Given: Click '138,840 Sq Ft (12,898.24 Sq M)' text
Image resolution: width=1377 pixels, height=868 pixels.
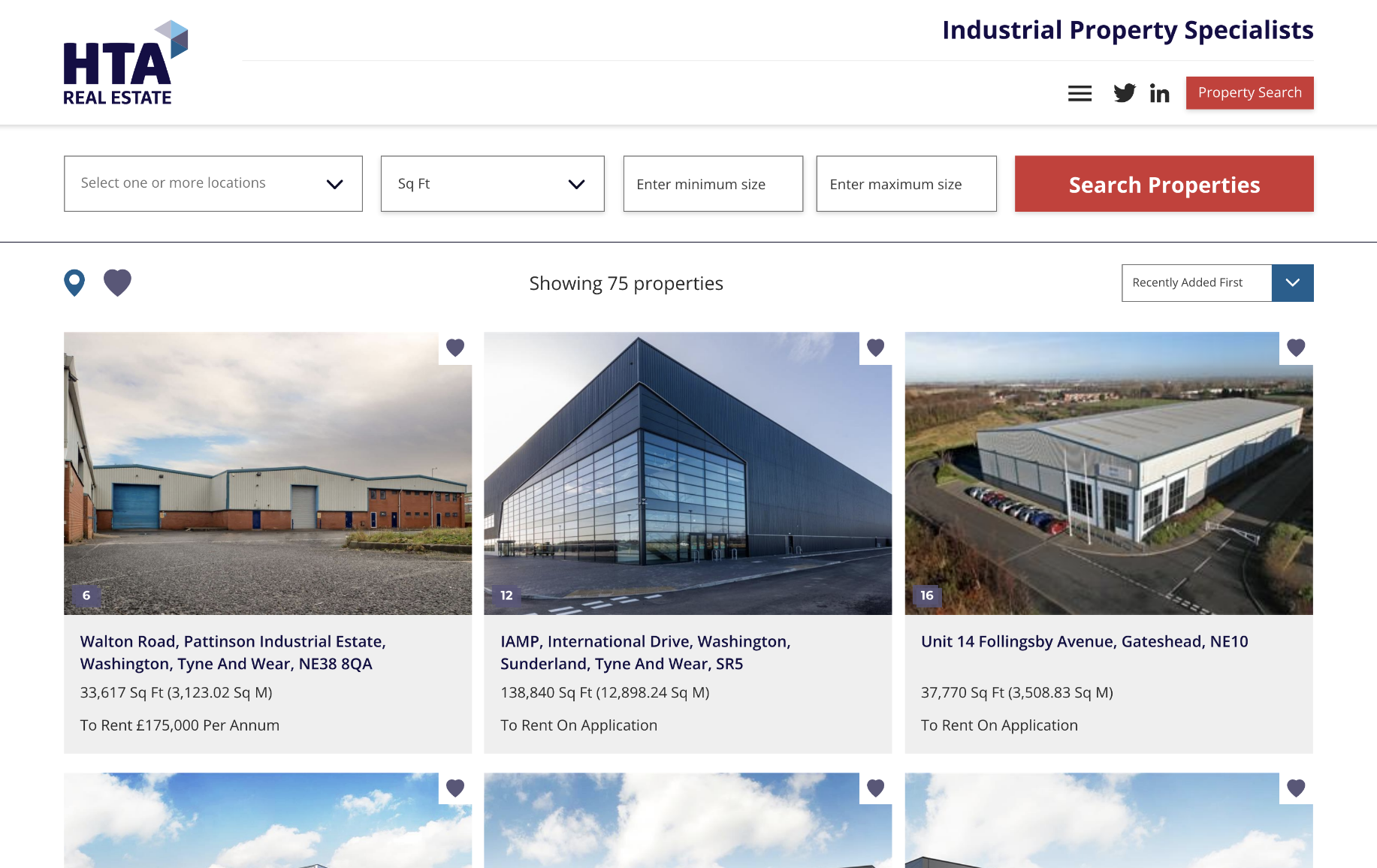Looking at the screenshot, I should click(x=605, y=692).
